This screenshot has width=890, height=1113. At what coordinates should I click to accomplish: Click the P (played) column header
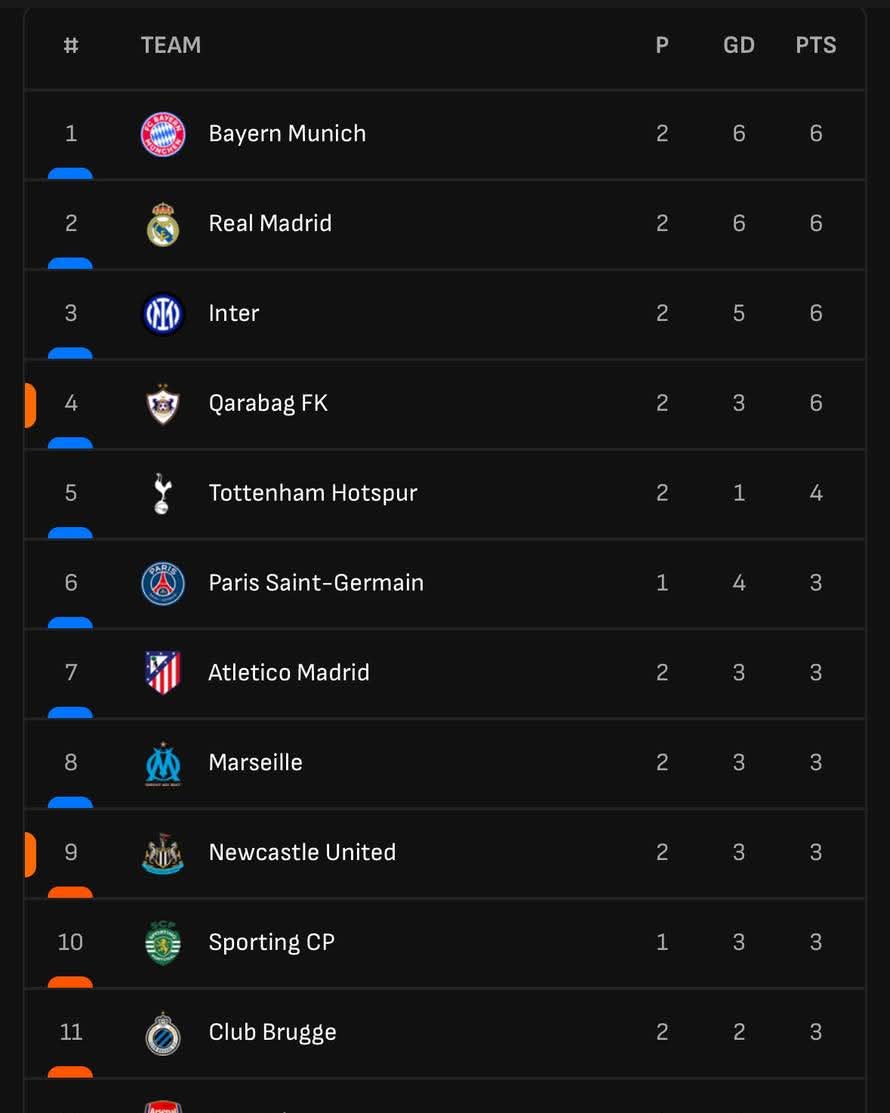(662, 45)
